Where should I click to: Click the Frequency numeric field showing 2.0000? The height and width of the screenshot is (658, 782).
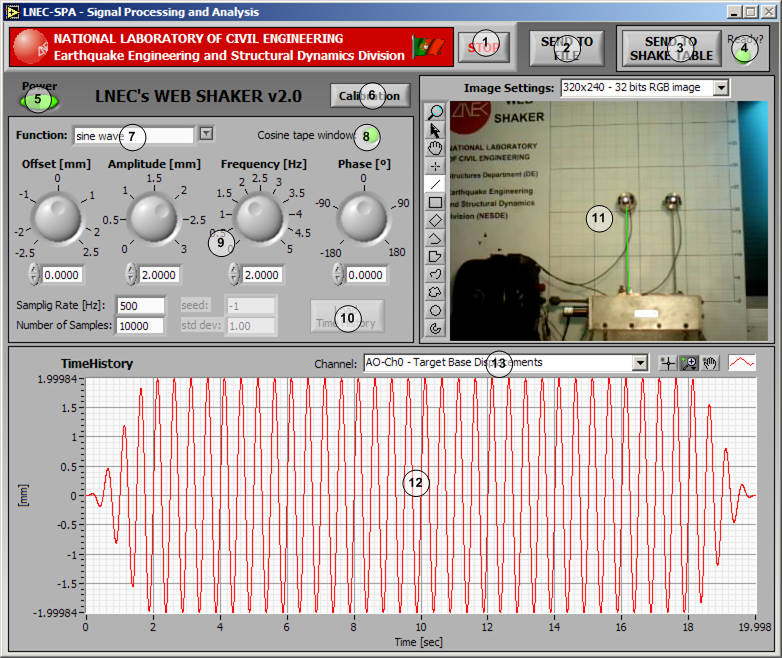pos(262,275)
